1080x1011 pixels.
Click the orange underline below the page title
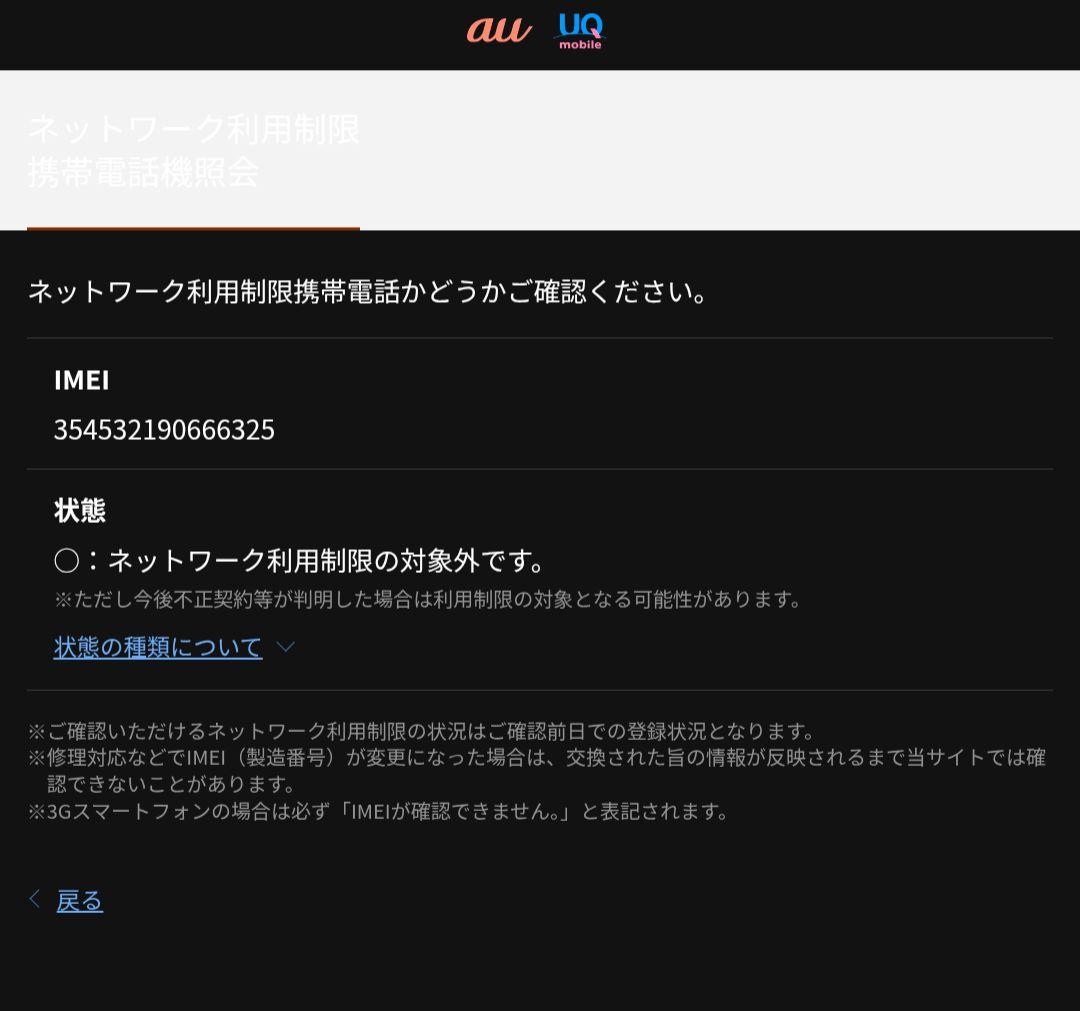[193, 229]
